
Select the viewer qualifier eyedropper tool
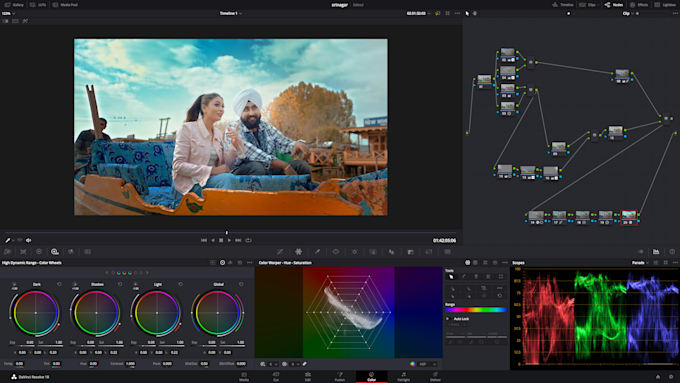click(x=8, y=240)
